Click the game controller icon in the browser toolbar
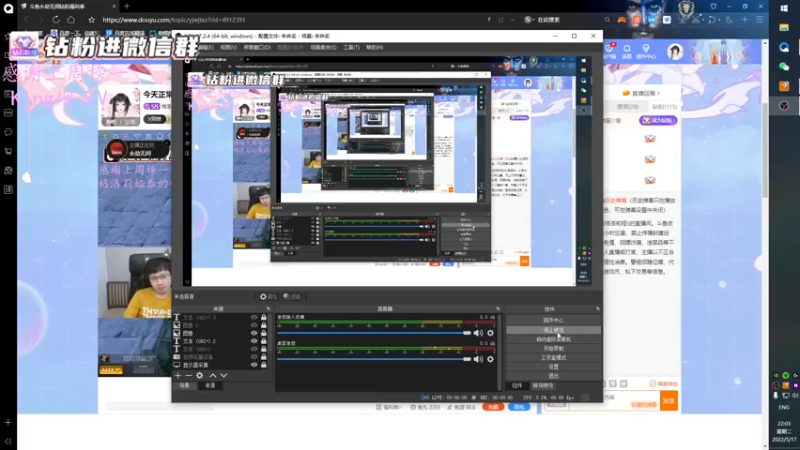 [621, 20]
